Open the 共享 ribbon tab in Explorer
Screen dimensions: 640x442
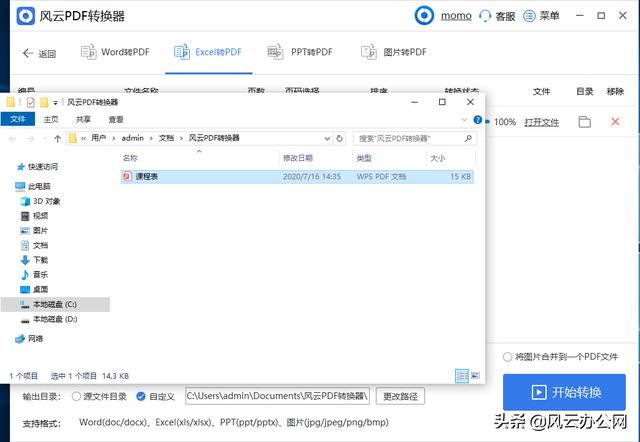(83, 120)
